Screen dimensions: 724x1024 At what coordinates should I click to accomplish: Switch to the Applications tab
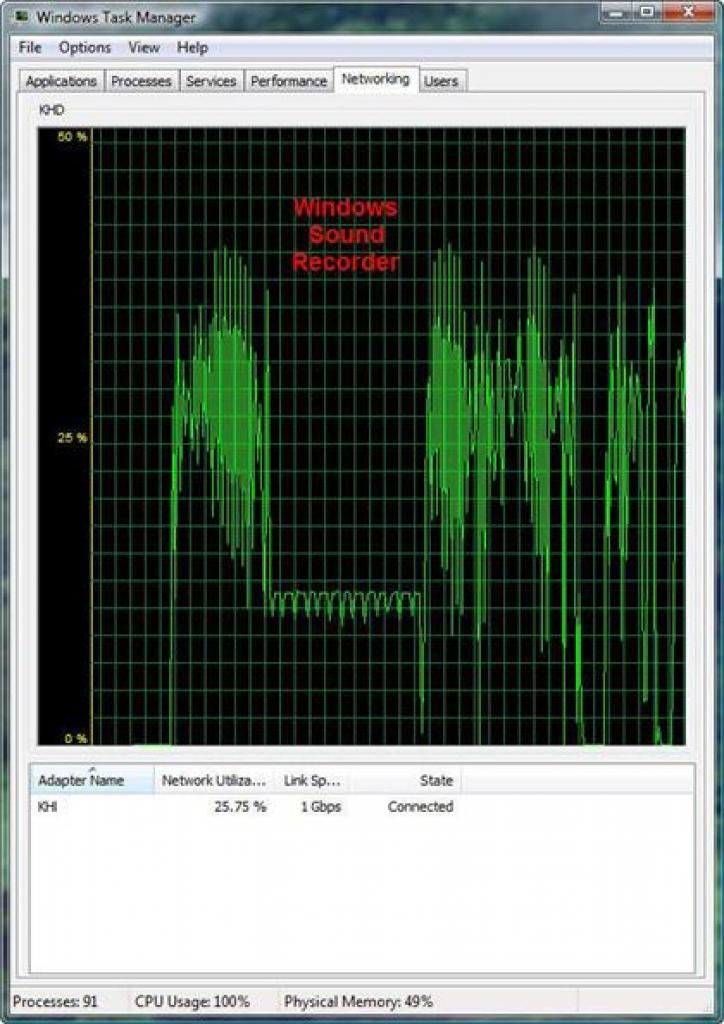click(61, 81)
